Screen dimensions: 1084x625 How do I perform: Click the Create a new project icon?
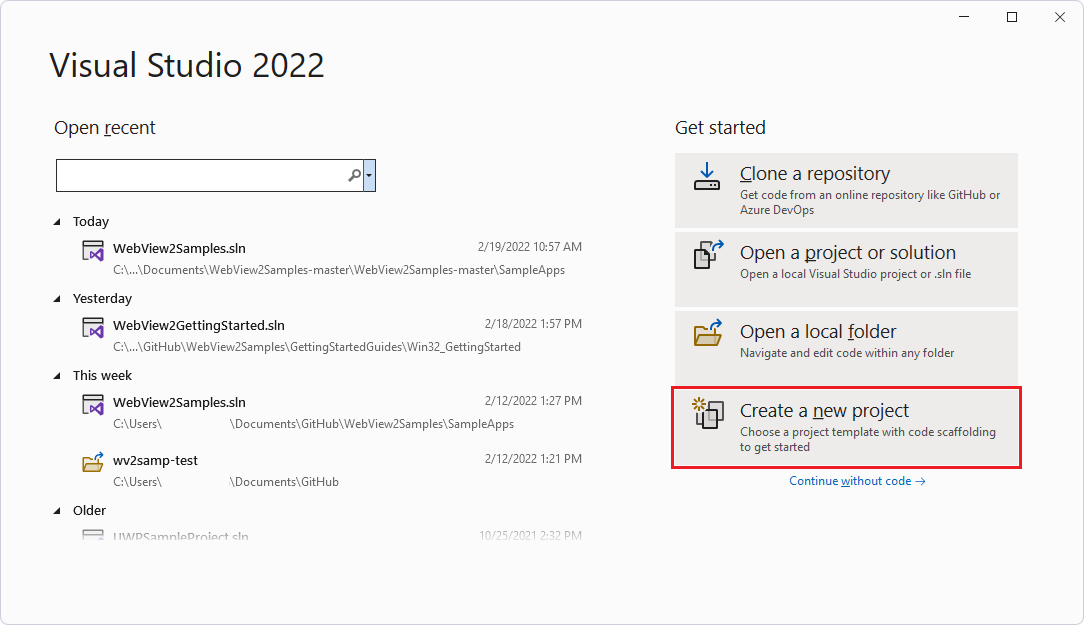tap(707, 414)
